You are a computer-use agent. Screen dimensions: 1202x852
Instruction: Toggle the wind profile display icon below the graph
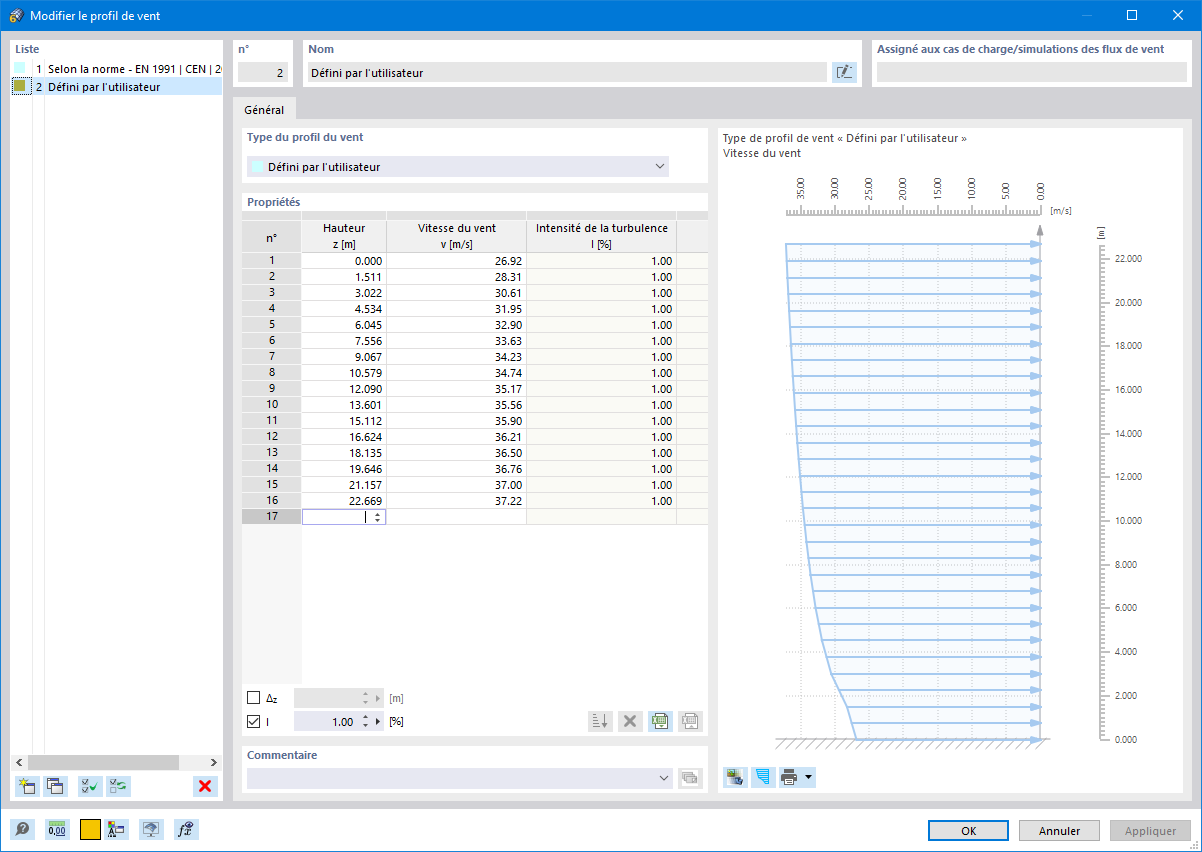(763, 777)
